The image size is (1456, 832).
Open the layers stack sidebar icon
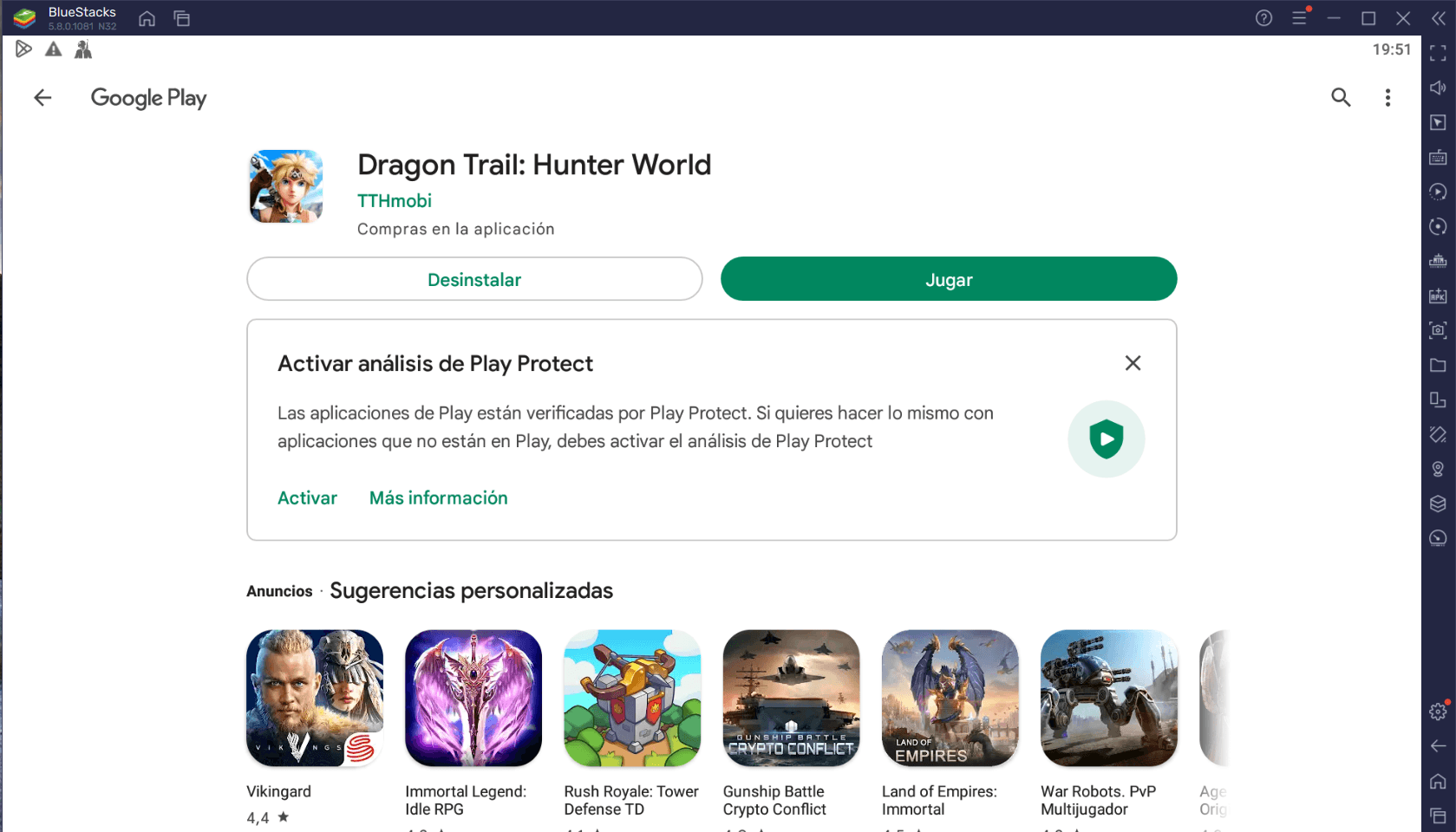tap(1438, 504)
